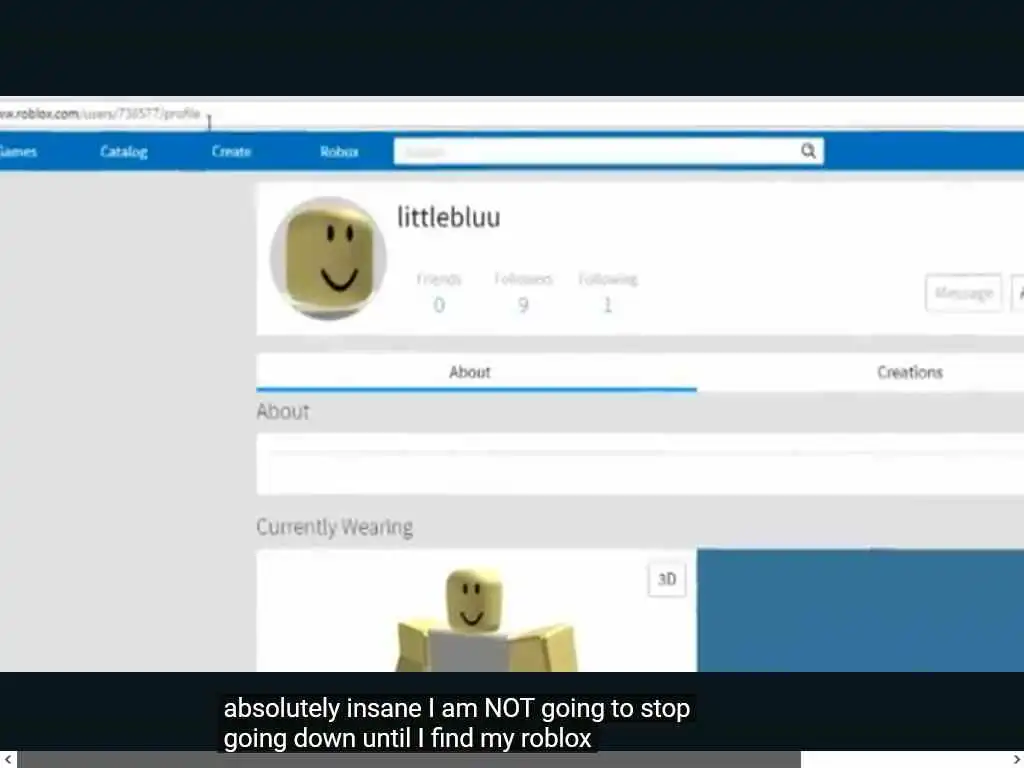This screenshot has height=768, width=1024.
Task: Open the Games nav link
Action: click(18, 152)
